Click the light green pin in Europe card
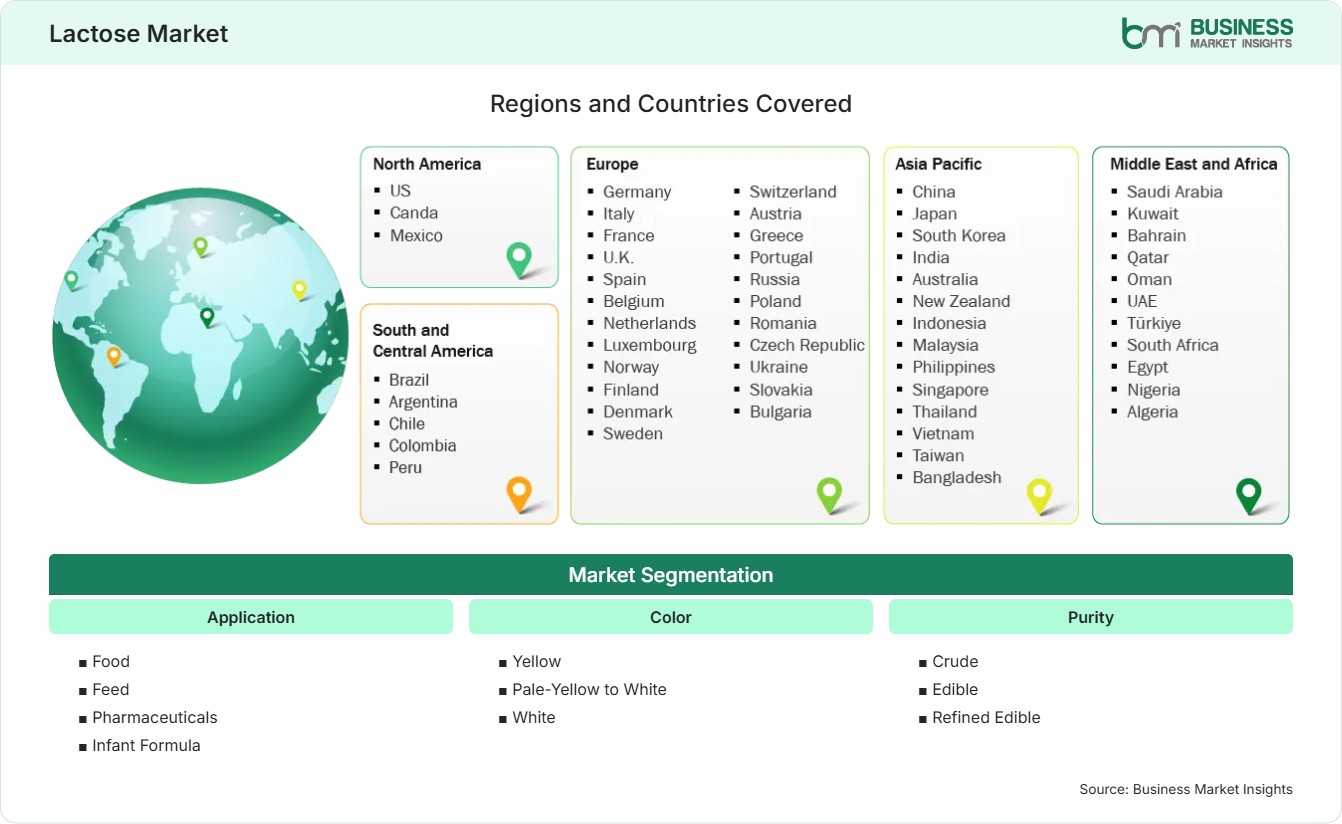Image resolution: width=1342 pixels, height=824 pixels. 829,494
